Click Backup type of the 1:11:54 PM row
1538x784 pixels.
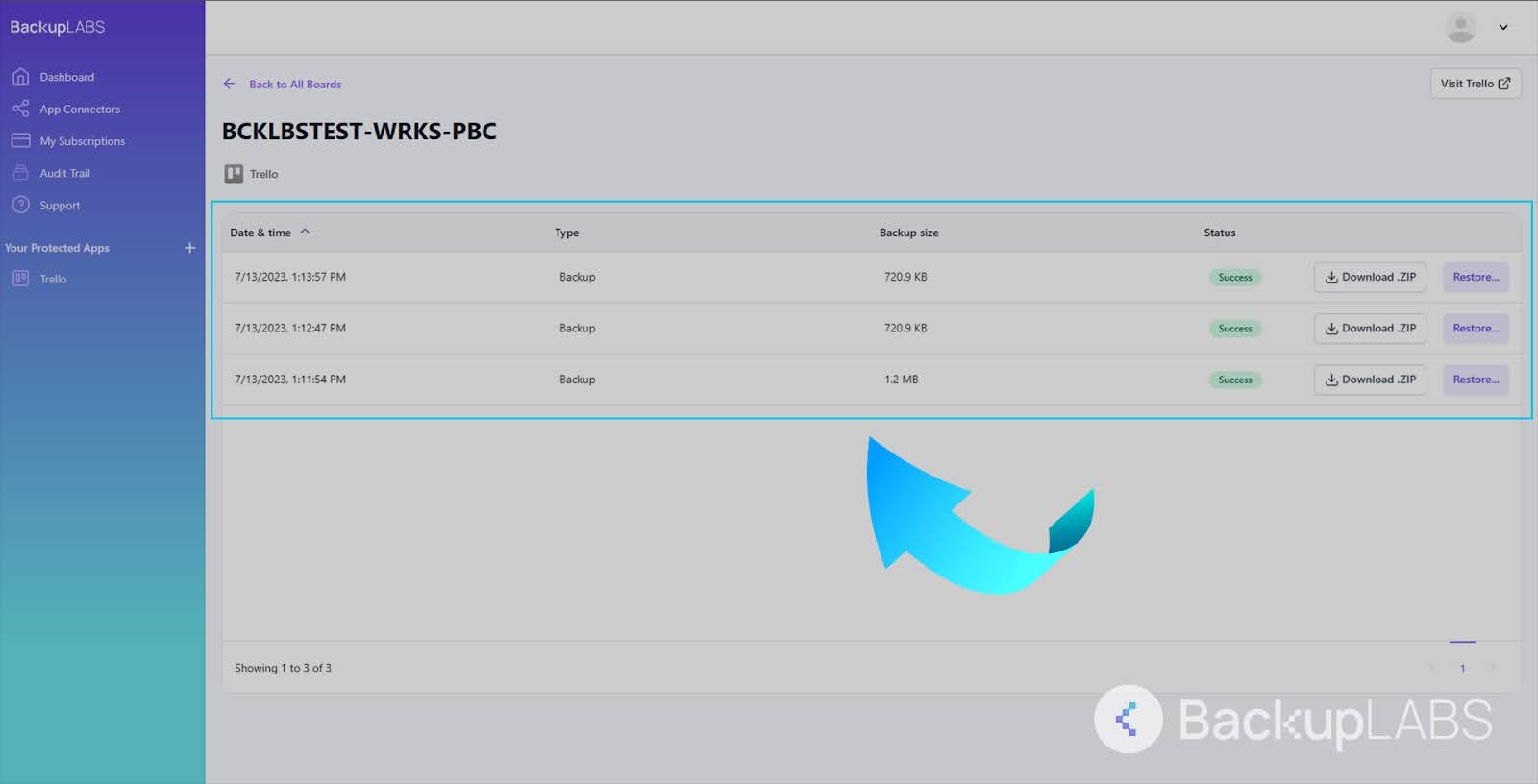(x=578, y=380)
